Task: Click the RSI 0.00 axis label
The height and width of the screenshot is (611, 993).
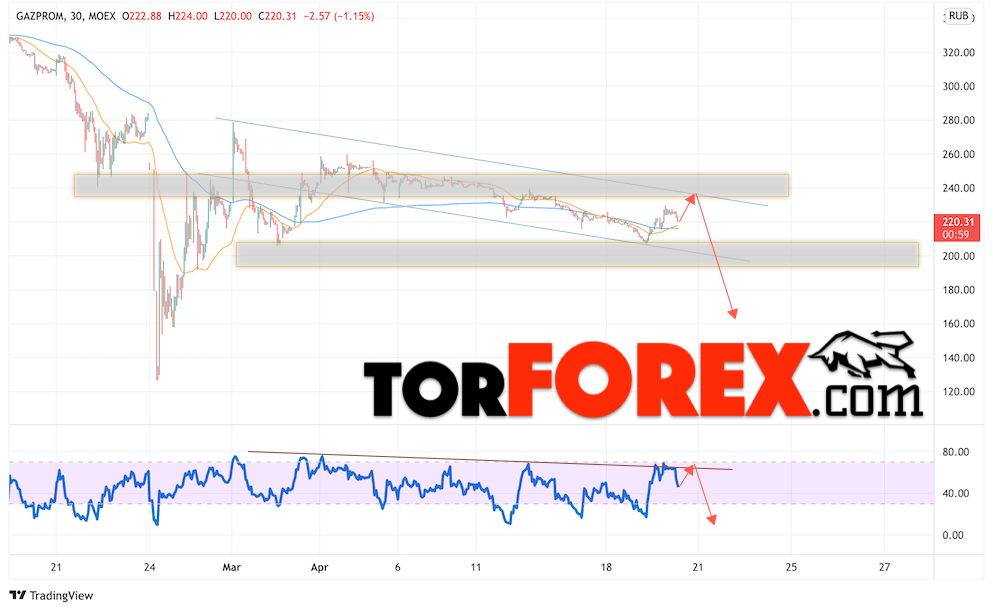Action: [953, 535]
